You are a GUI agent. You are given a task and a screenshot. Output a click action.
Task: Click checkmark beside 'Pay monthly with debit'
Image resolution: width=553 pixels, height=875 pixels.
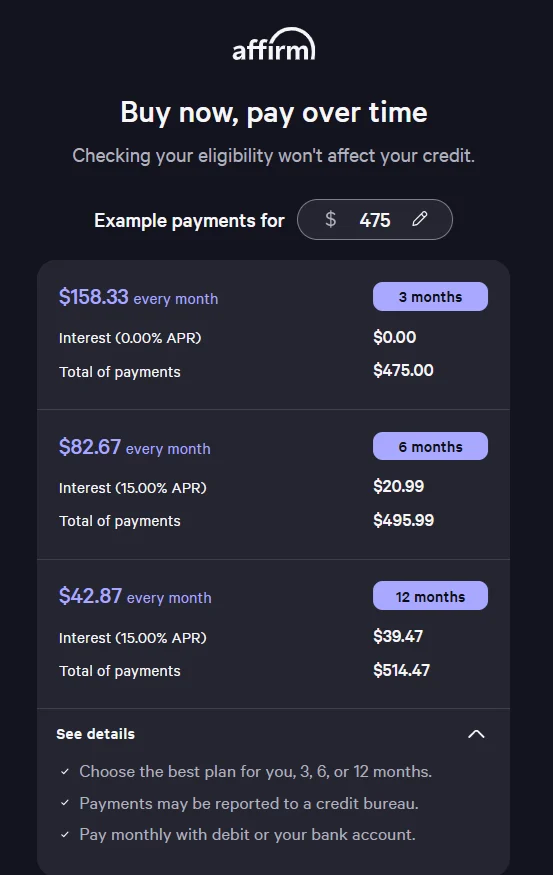[x=65, y=835]
